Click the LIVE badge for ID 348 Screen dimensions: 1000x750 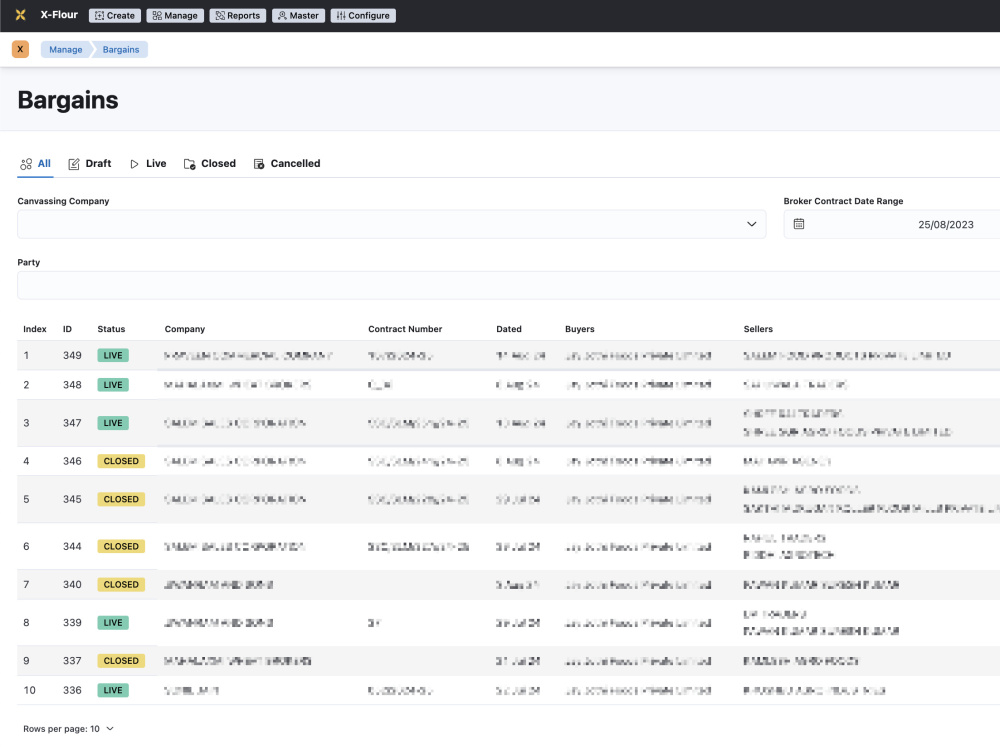click(113, 385)
